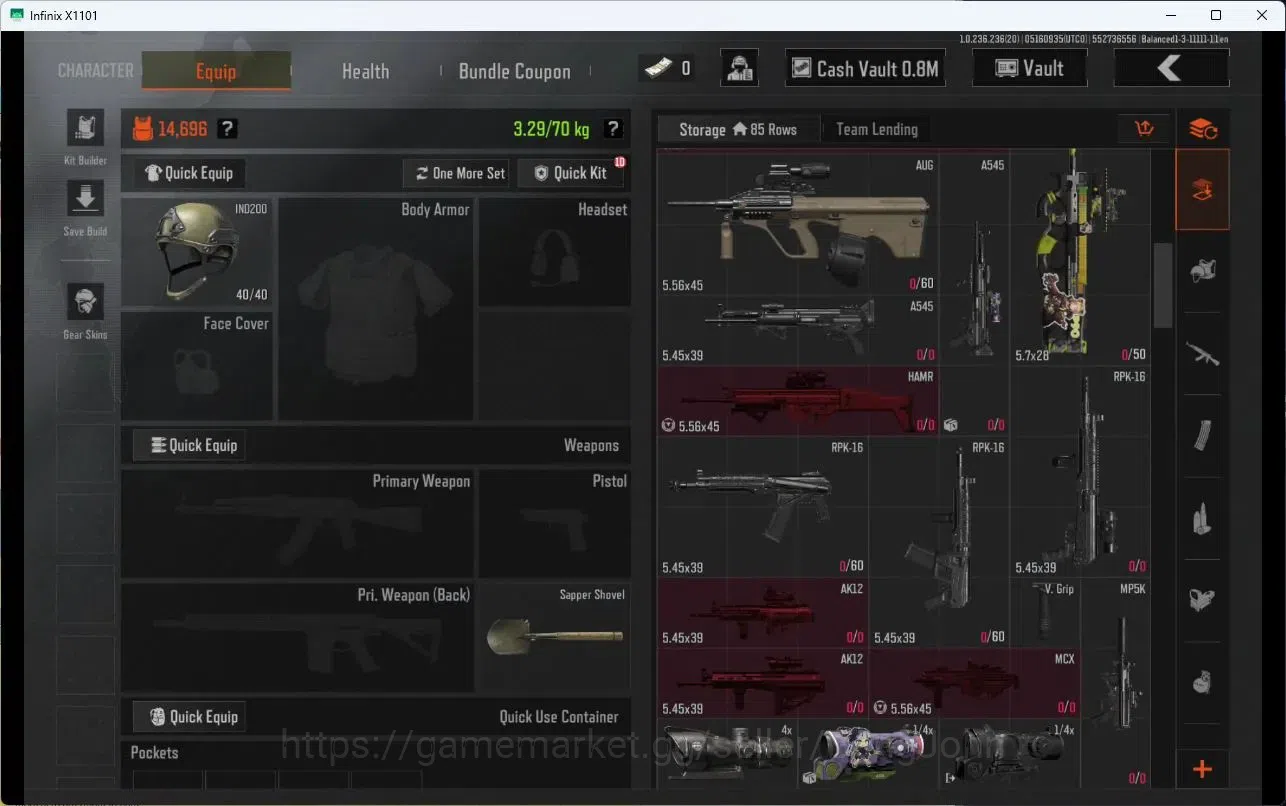The width and height of the screenshot is (1286, 806).
Task: Select the red MCX weapon in storage
Action: (x=975, y=683)
